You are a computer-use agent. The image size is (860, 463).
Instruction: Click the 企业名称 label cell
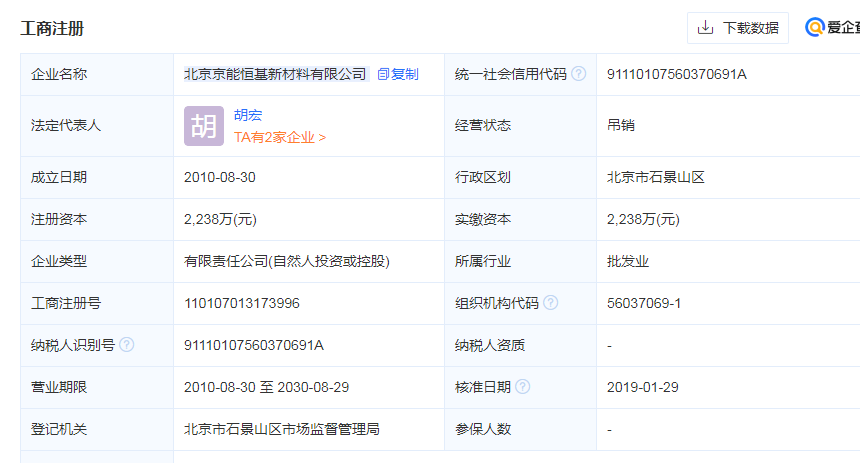97,75
